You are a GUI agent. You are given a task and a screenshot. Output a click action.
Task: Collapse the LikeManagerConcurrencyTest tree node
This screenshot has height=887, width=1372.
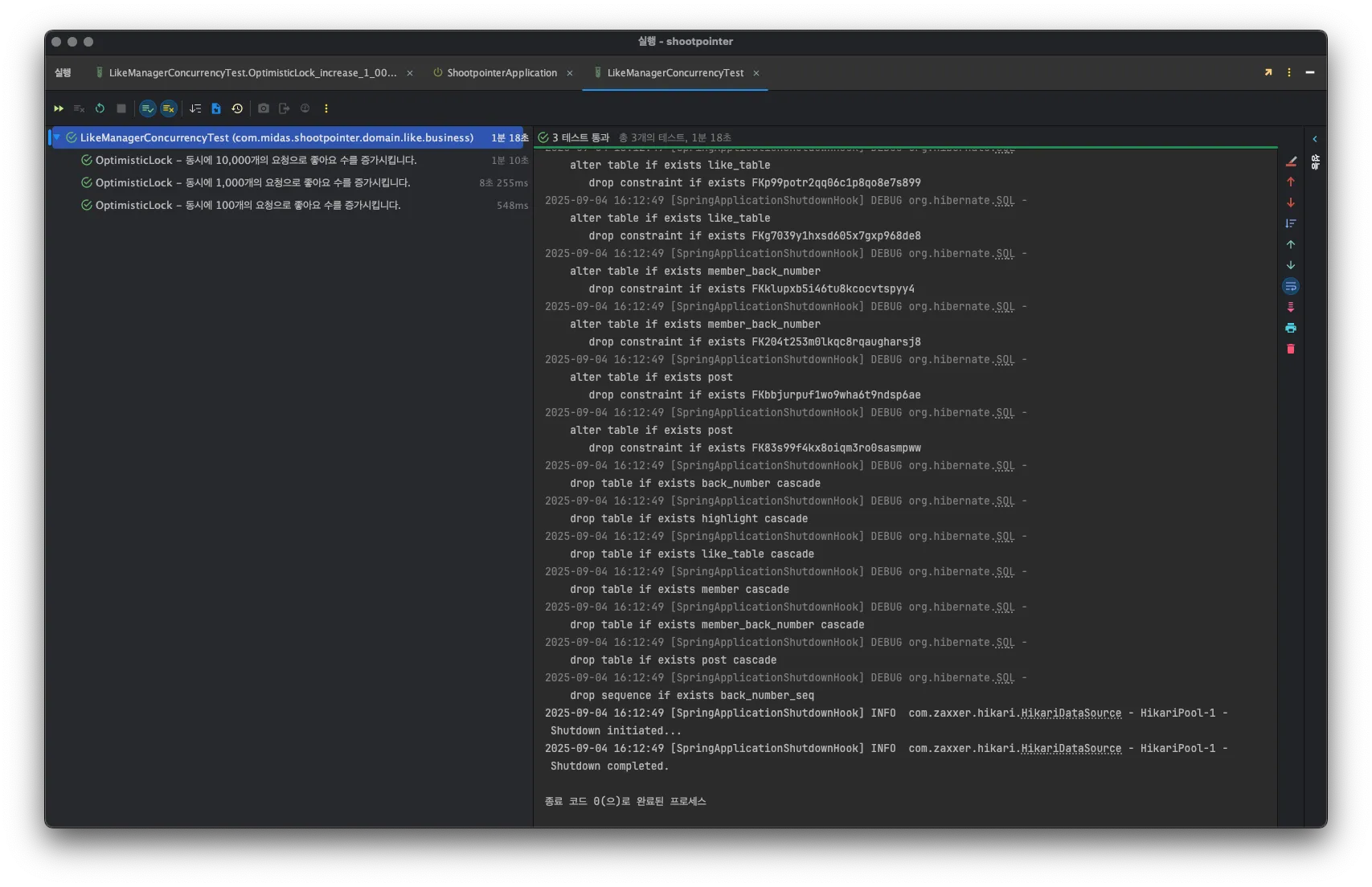(57, 137)
